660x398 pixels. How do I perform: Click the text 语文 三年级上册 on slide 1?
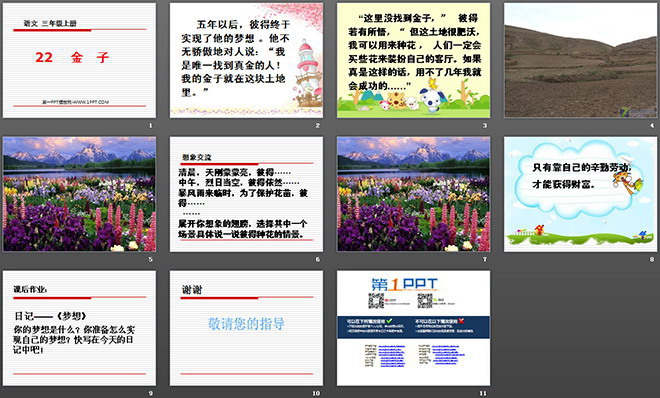click(50, 24)
